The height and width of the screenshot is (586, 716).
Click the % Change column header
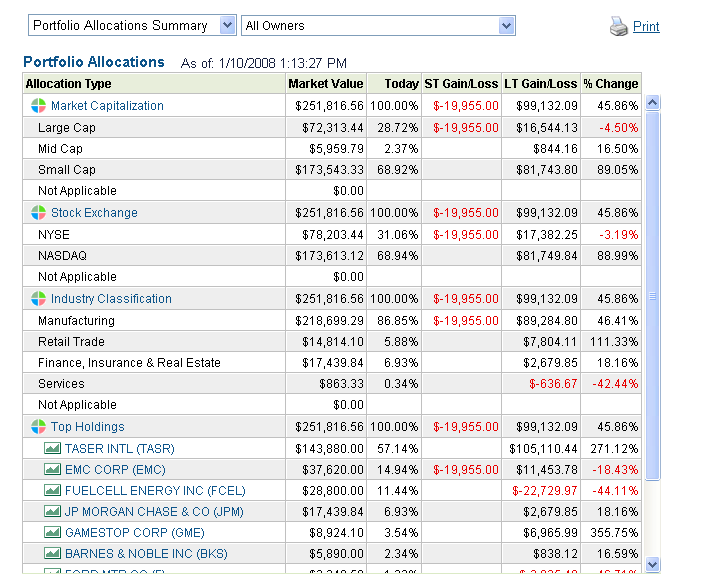pos(610,84)
